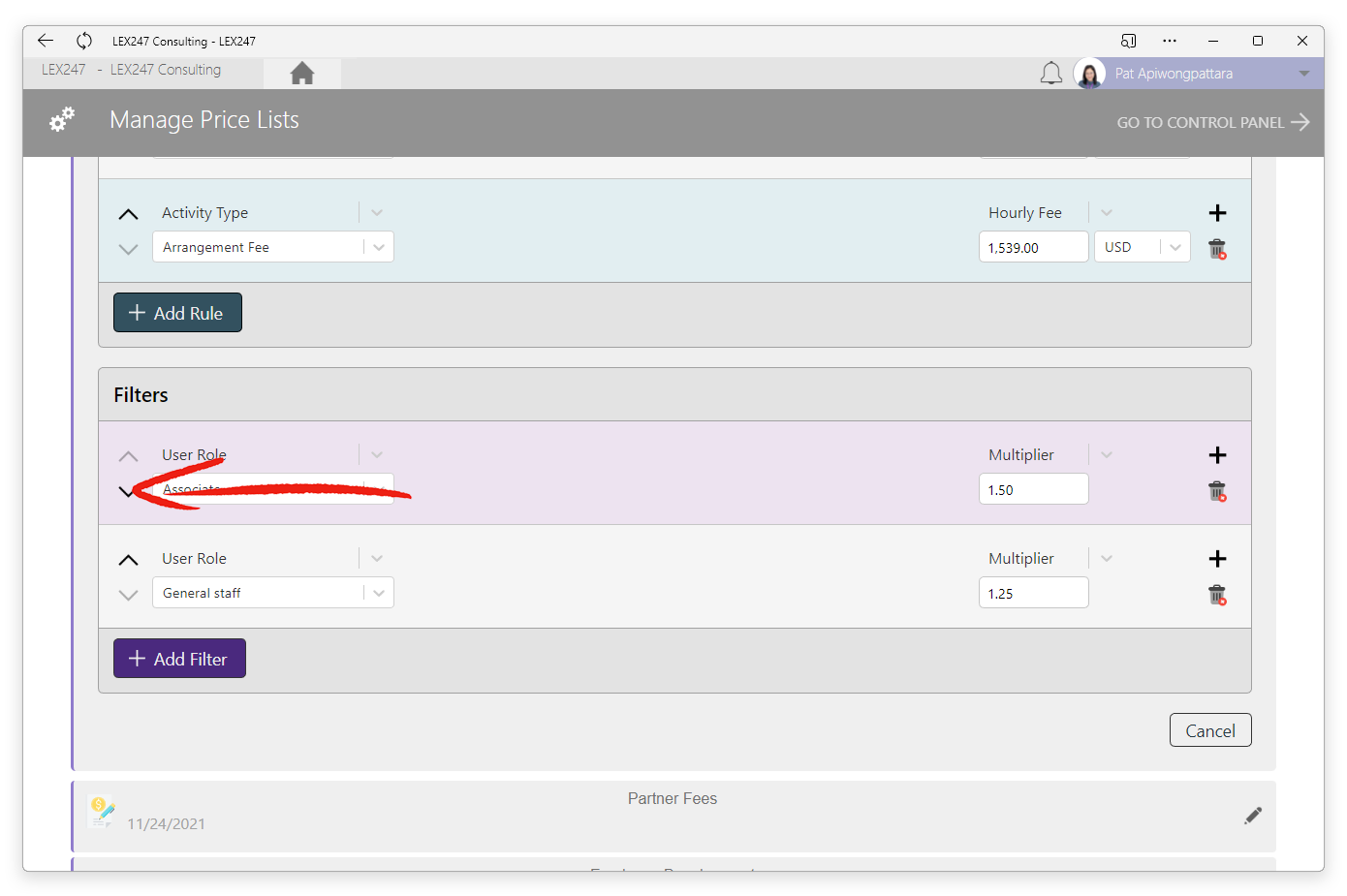Open the Activity Type field dropdown

pyautogui.click(x=377, y=213)
